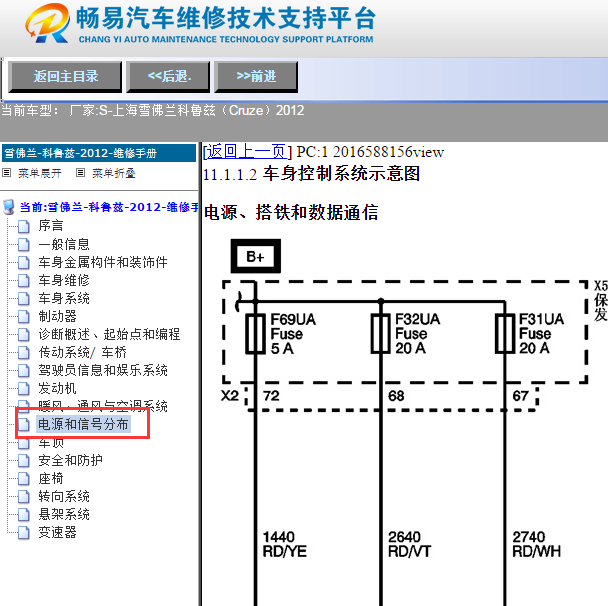This screenshot has height=606, width=608.
Task: Click page icon beside 电源和信号分布
Action: click(x=24, y=425)
